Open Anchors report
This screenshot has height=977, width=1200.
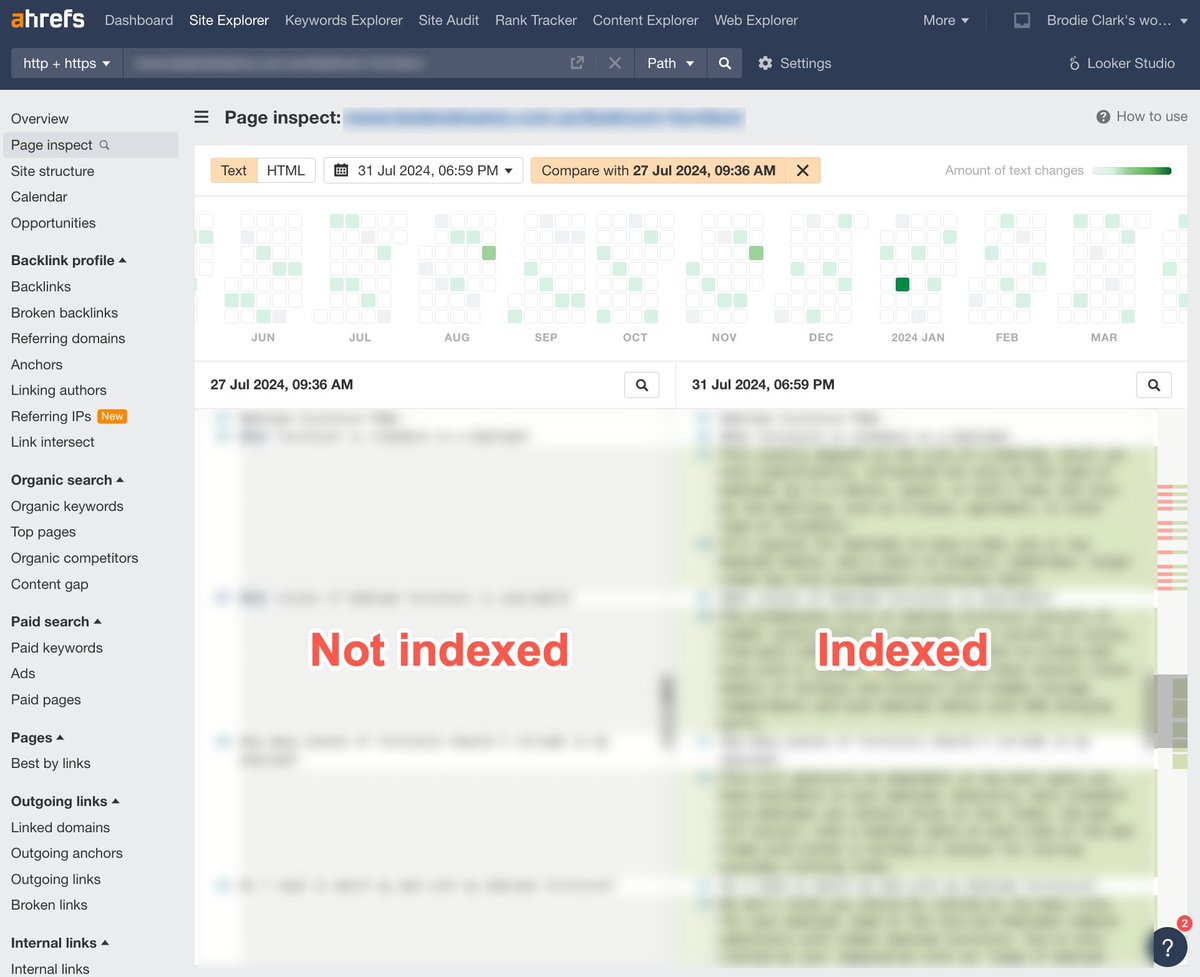37,365
